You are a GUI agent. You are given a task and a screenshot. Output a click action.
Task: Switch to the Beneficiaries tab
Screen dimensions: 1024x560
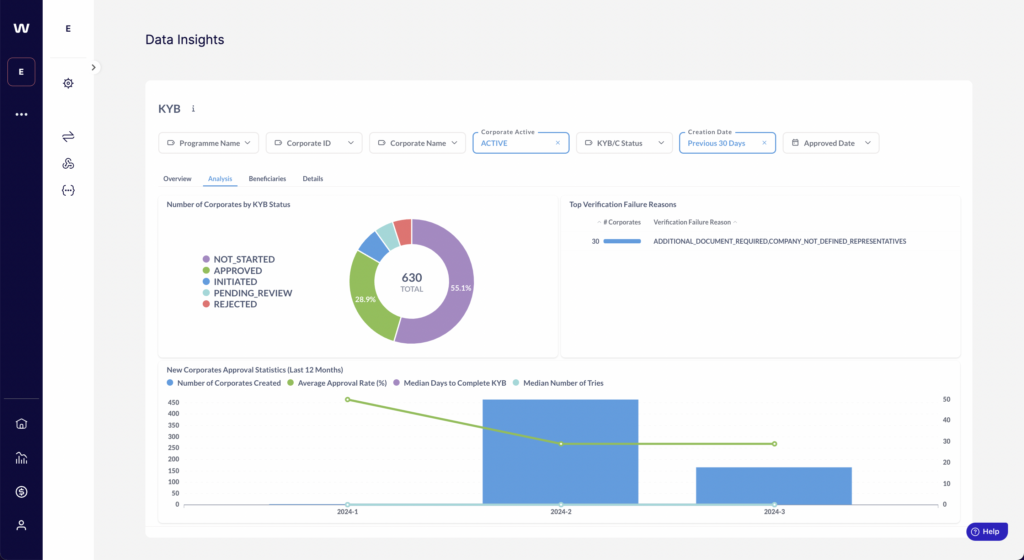pyautogui.click(x=267, y=178)
